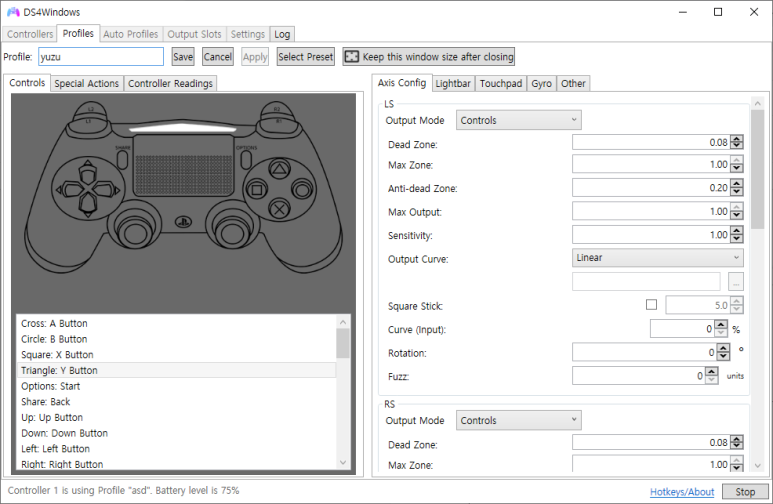This screenshot has width=773, height=504.
Task: Open the Log tab
Action: coord(282,34)
